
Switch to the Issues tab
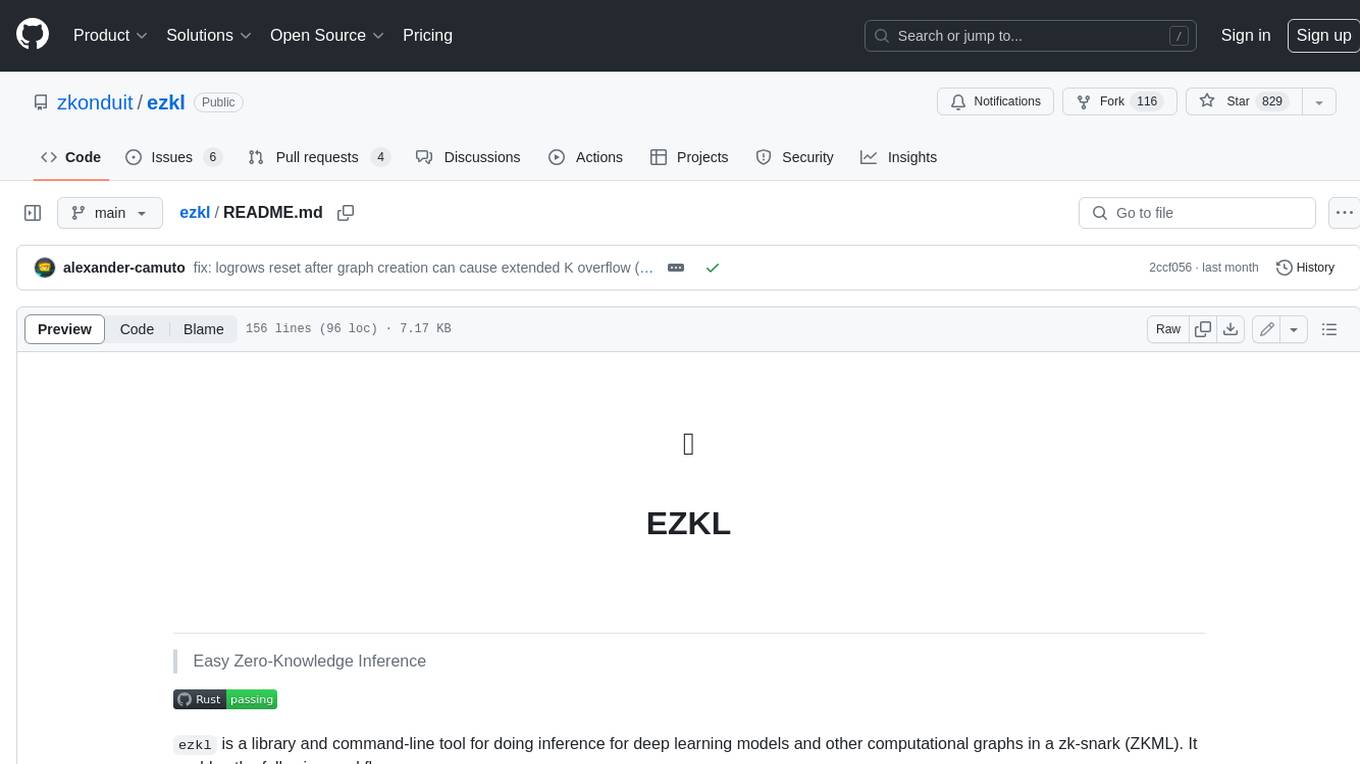173,157
